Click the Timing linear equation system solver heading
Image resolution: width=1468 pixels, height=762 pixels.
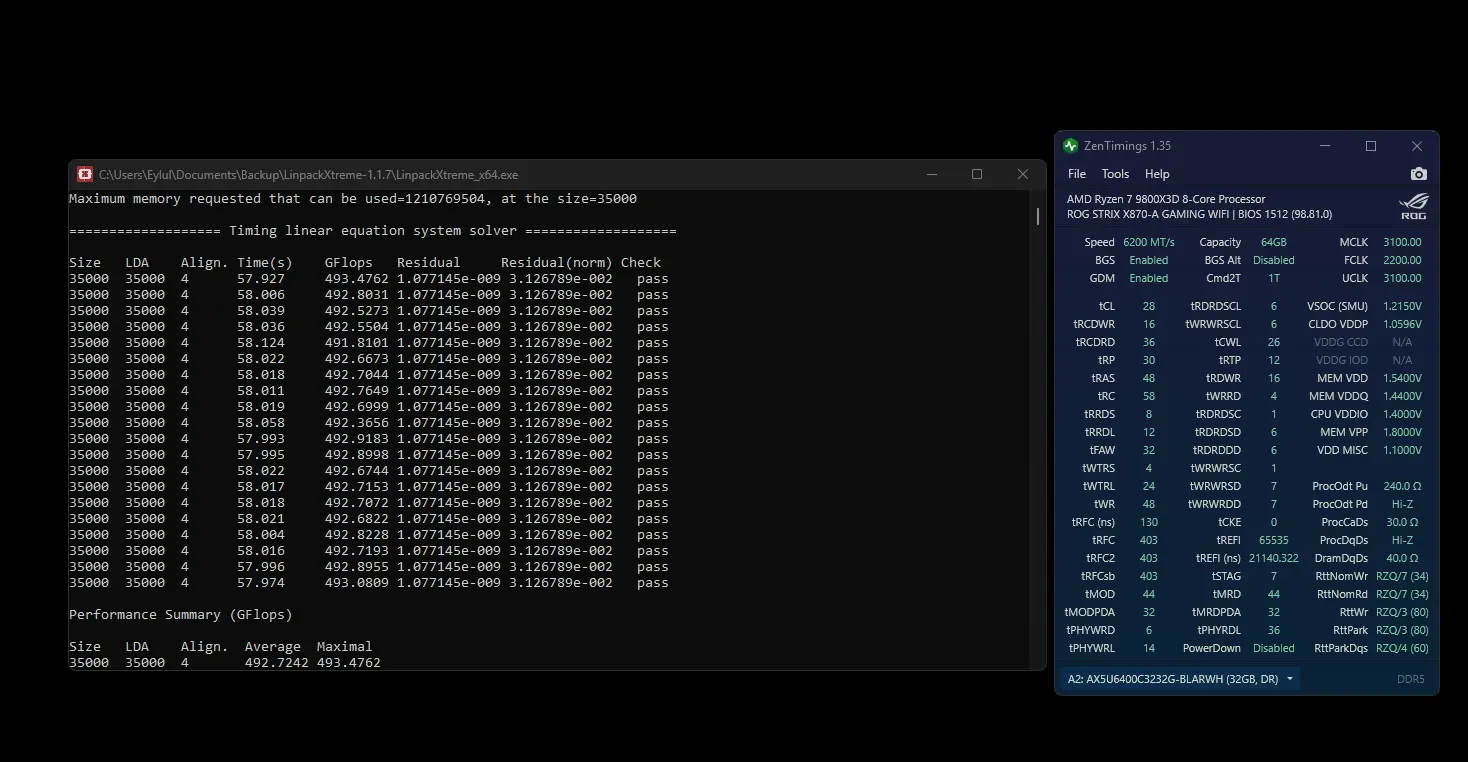pyautogui.click(x=373, y=231)
